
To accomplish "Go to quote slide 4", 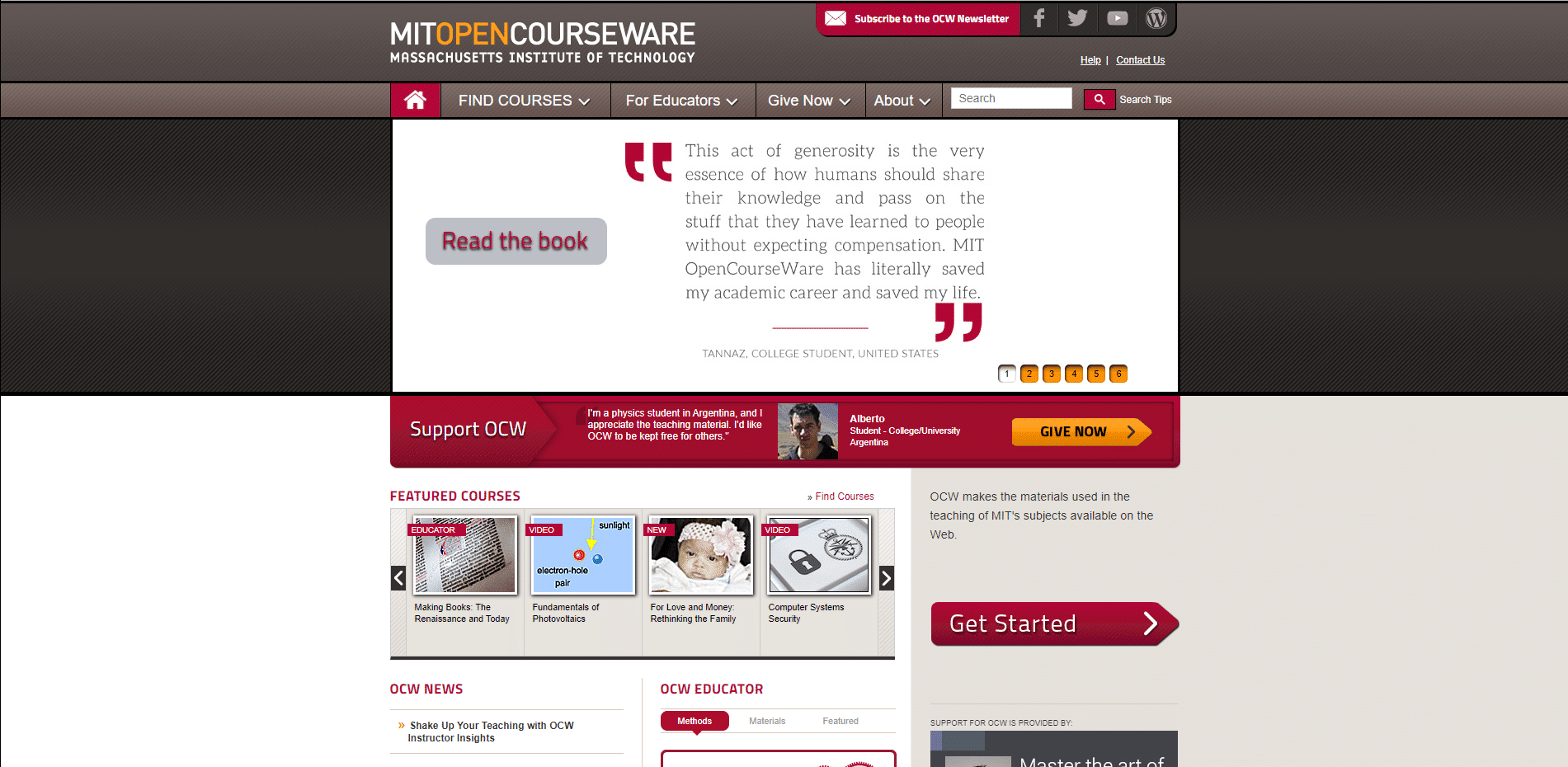I will point(1074,374).
